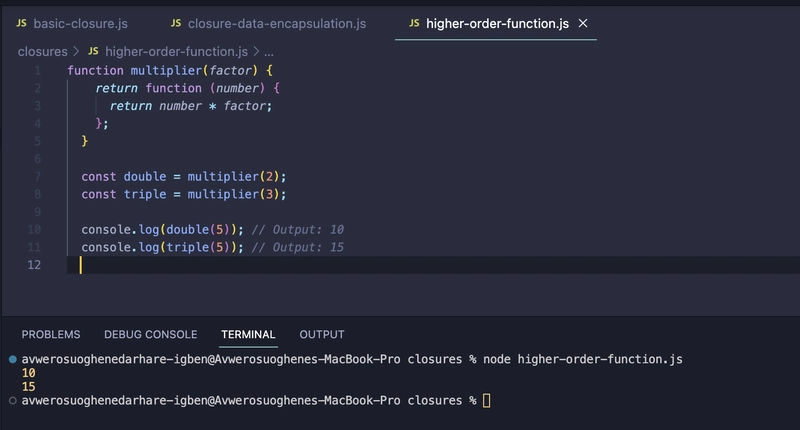Click the filled blue circle beside the node command
800x430 pixels.
coord(12,359)
